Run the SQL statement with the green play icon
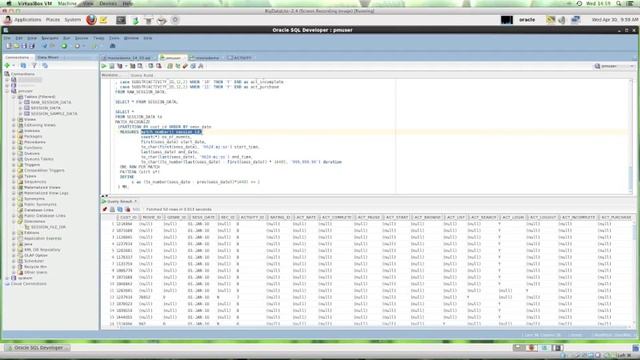 click(104, 66)
